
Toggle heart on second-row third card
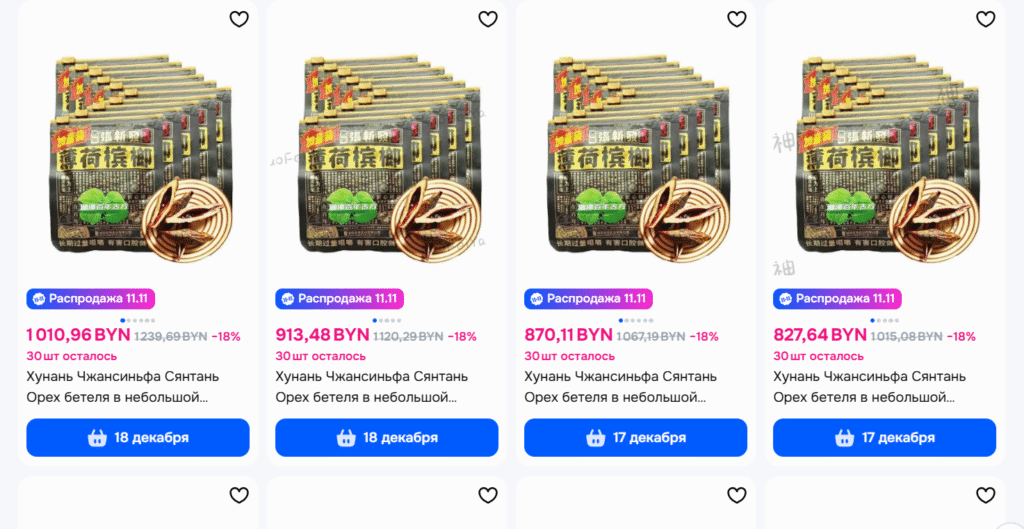point(737,496)
